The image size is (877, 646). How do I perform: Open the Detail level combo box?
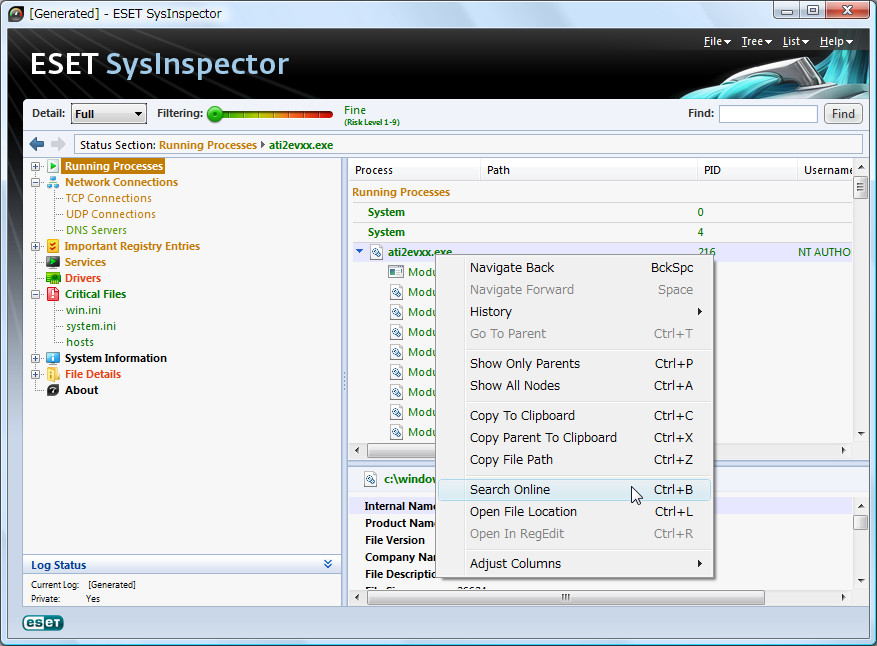pos(108,113)
